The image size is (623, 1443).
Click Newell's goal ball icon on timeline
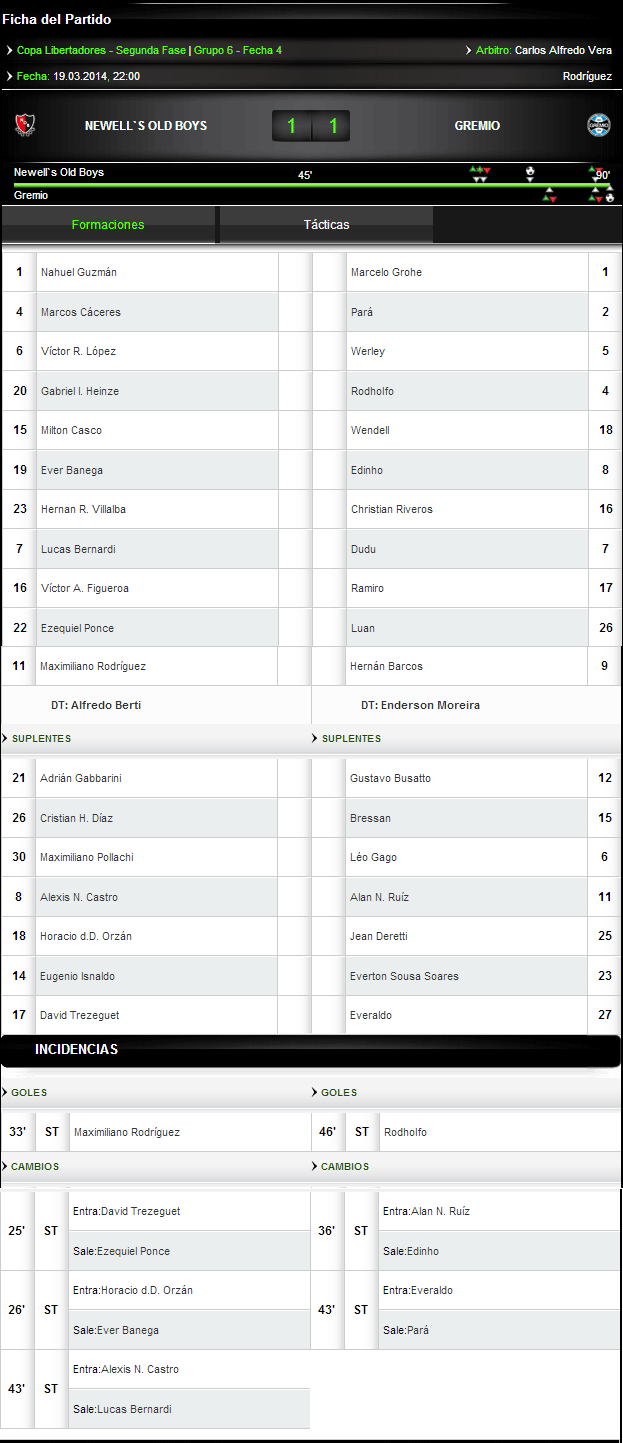530,172
